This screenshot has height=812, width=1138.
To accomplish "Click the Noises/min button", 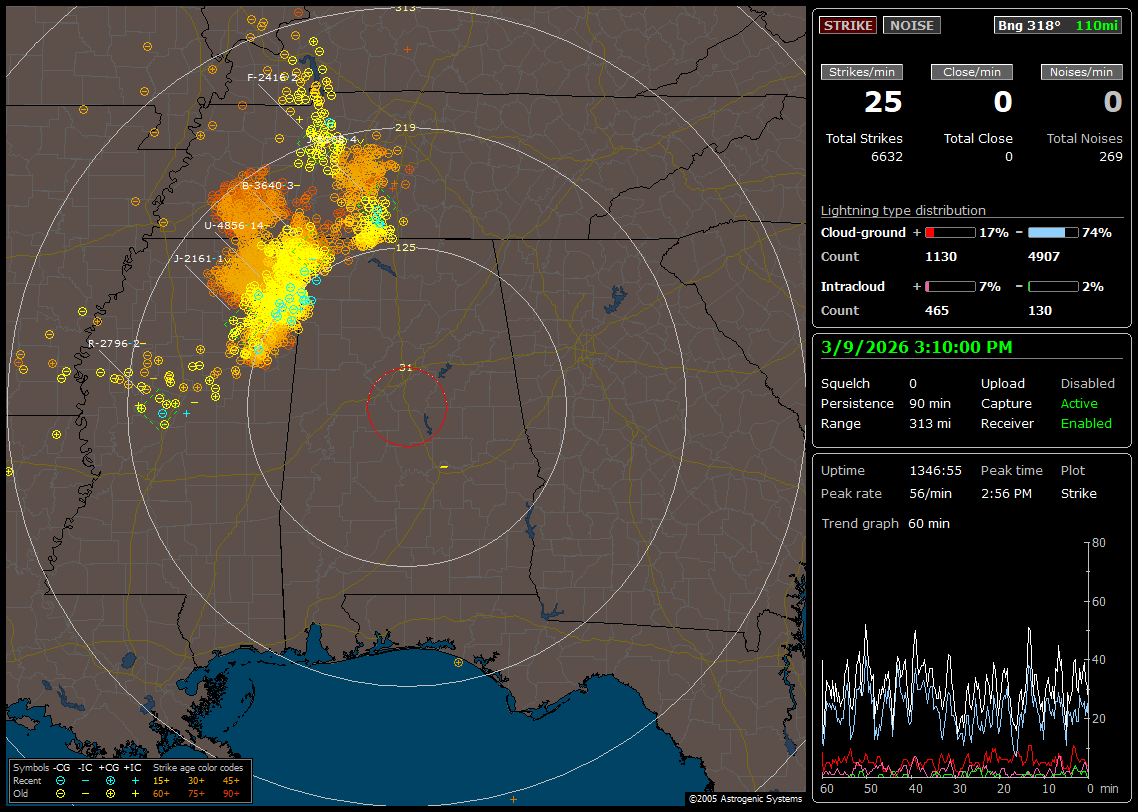I will click(x=1082, y=72).
